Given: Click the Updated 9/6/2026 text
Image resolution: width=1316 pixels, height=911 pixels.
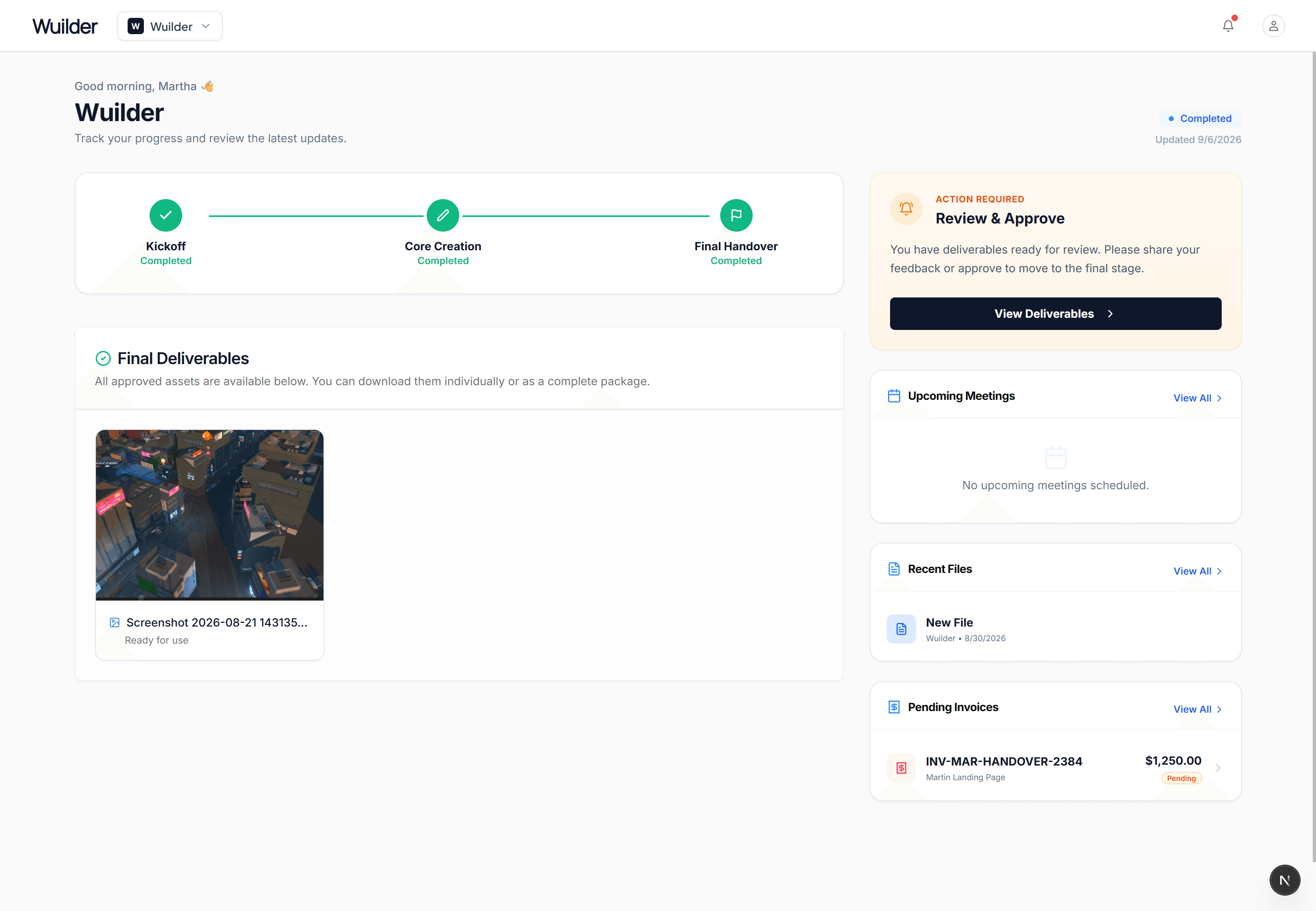Looking at the screenshot, I should (x=1198, y=139).
